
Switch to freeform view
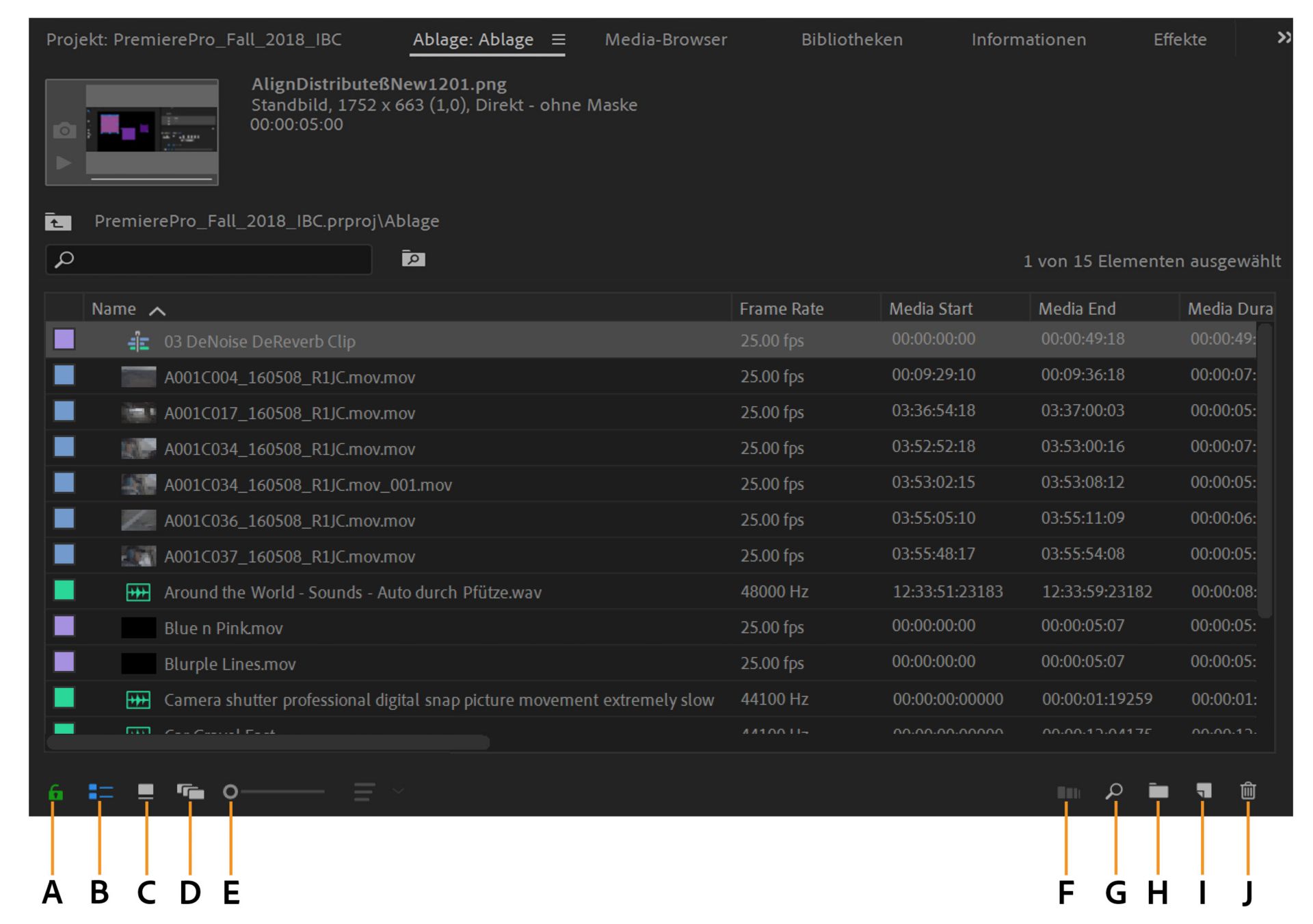tap(190, 791)
